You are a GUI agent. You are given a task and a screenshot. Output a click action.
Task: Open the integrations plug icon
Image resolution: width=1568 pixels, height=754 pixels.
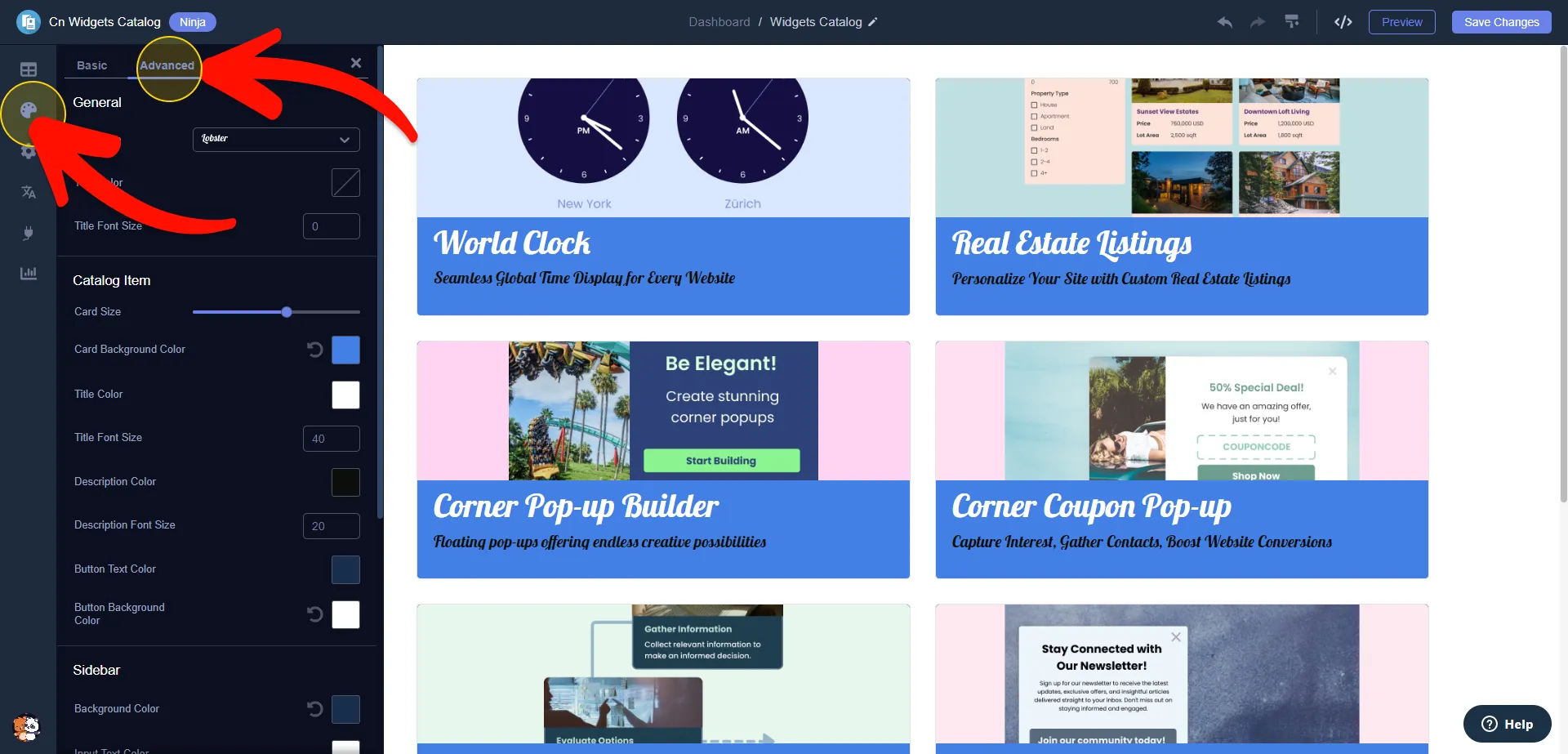point(29,233)
